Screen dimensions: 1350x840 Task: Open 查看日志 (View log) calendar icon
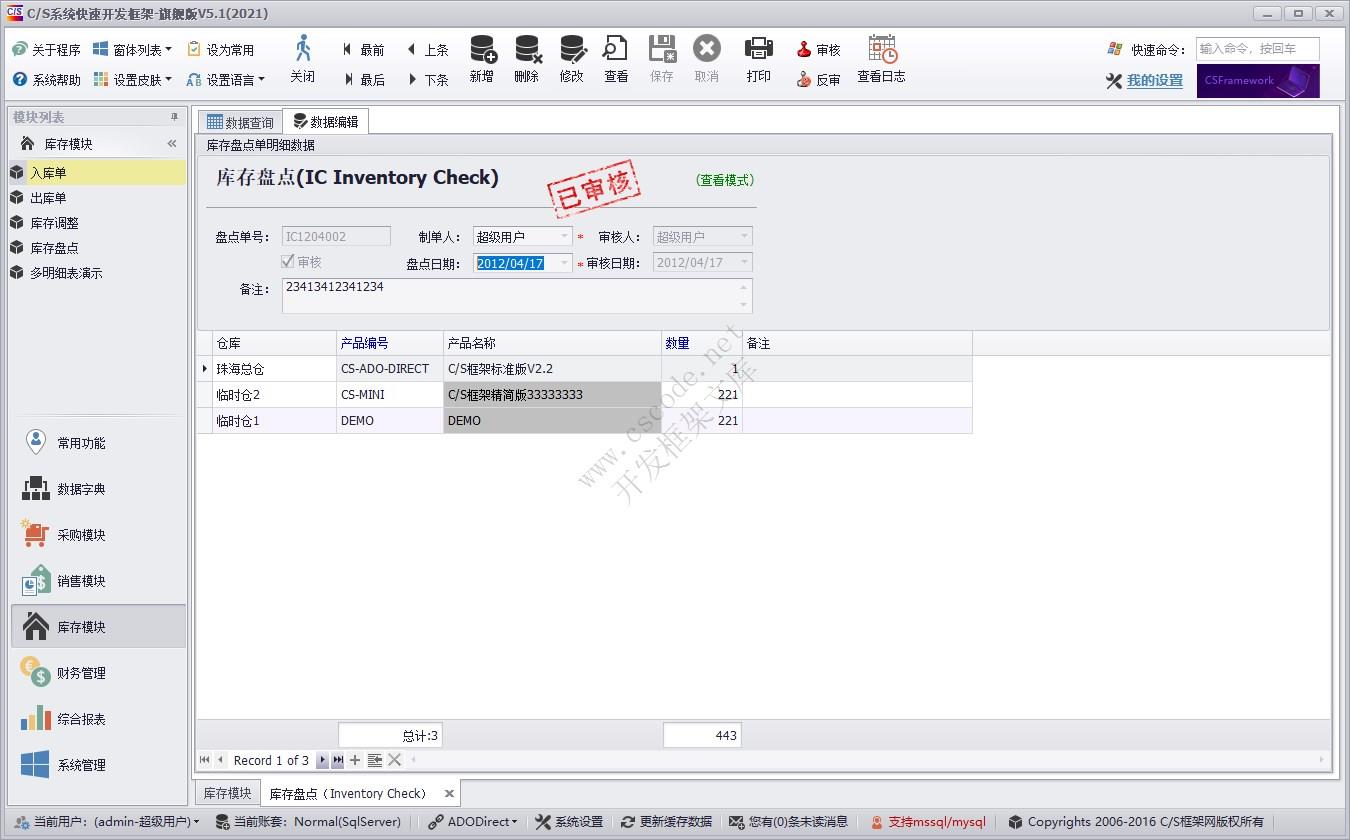coord(882,50)
